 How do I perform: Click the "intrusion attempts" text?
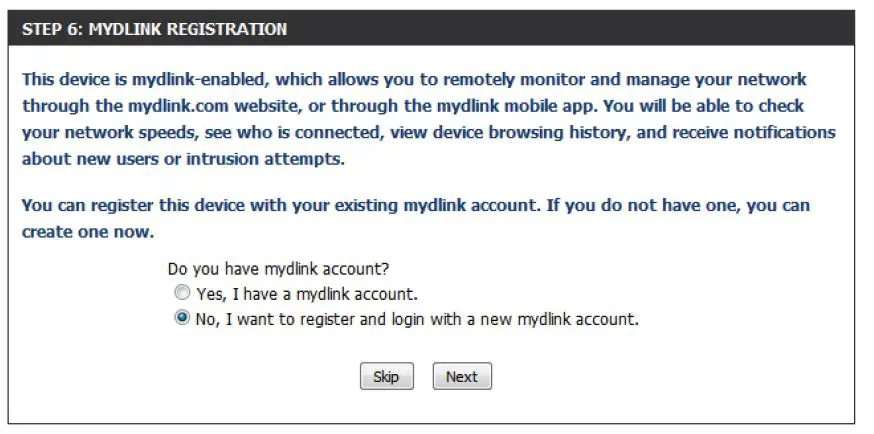tap(299, 158)
